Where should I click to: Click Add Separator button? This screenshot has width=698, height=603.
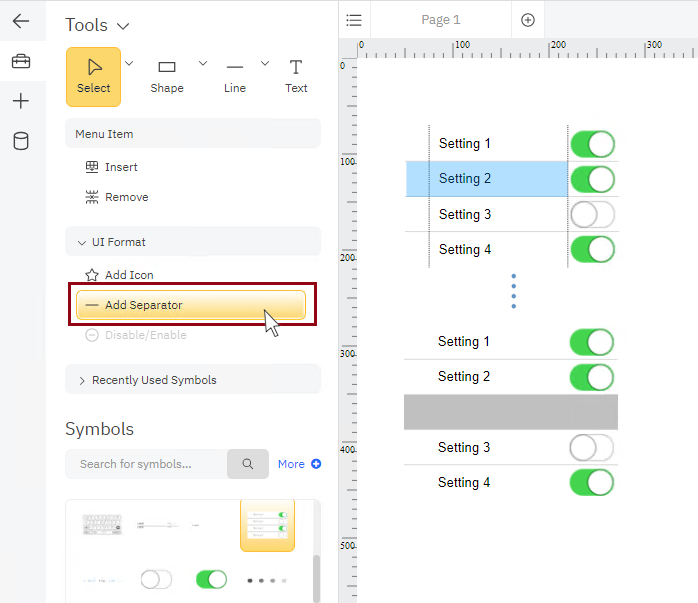point(191,305)
